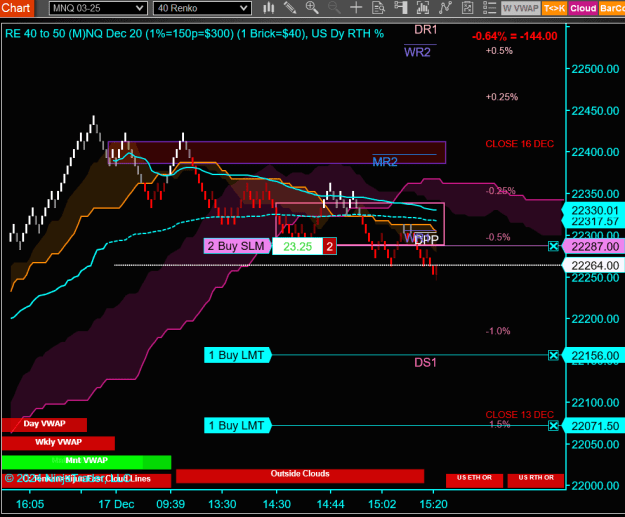Viewport: 625px width, 517px height.
Task: Click the 15:20 time axis label
Action: (x=433, y=504)
